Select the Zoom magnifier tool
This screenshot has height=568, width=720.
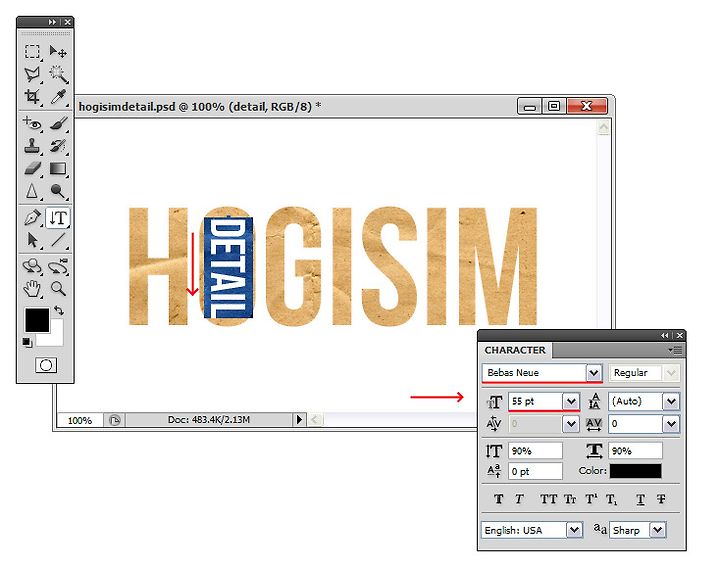coord(58,289)
